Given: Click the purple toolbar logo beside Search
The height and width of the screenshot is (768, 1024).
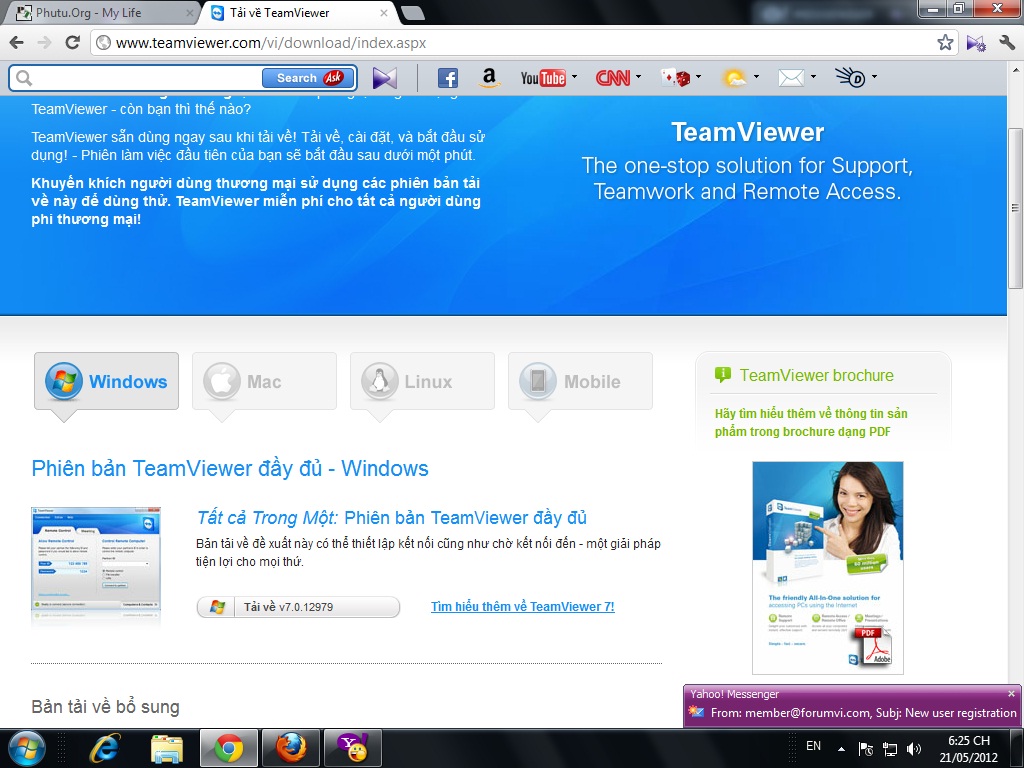Looking at the screenshot, I should (x=385, y=78).
